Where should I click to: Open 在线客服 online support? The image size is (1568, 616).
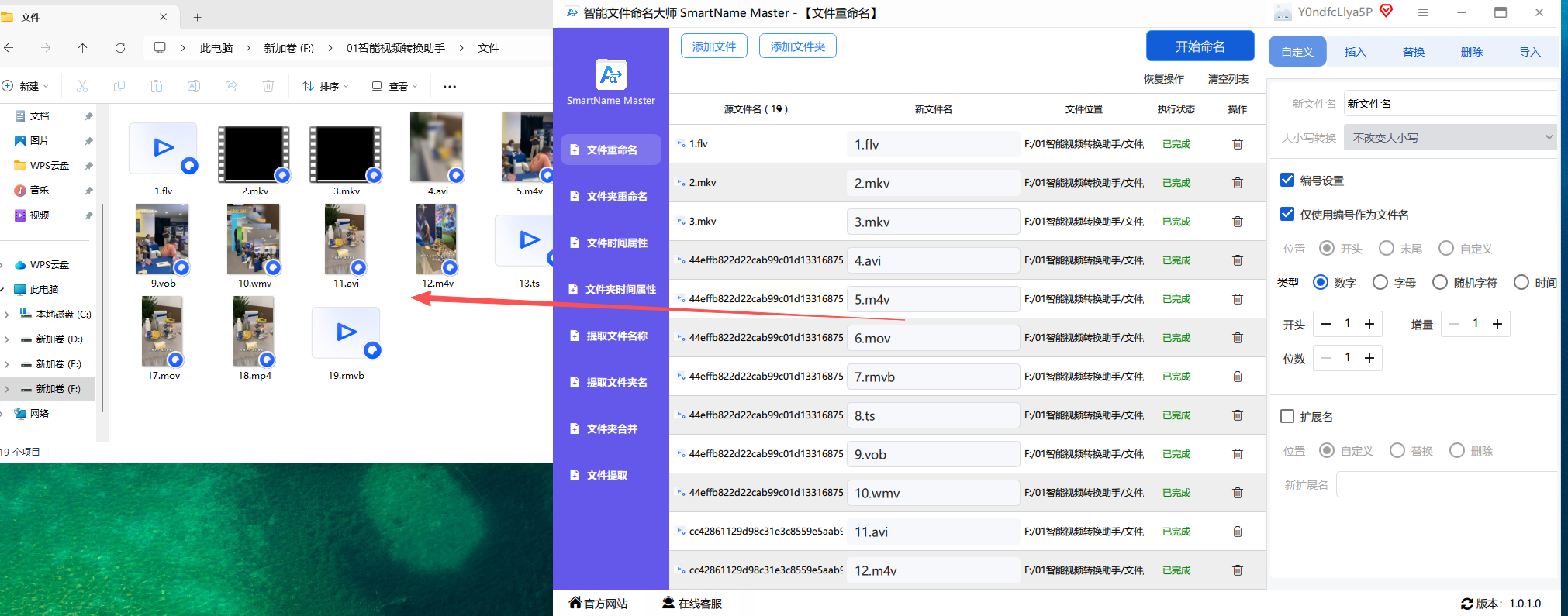coord(692,604)
